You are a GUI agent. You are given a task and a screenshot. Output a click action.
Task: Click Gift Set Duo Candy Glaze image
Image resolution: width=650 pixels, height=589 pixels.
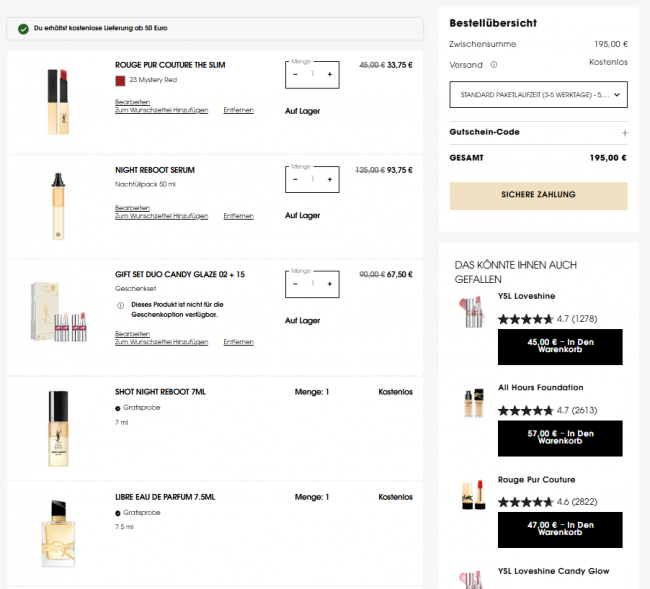(58, 312)
